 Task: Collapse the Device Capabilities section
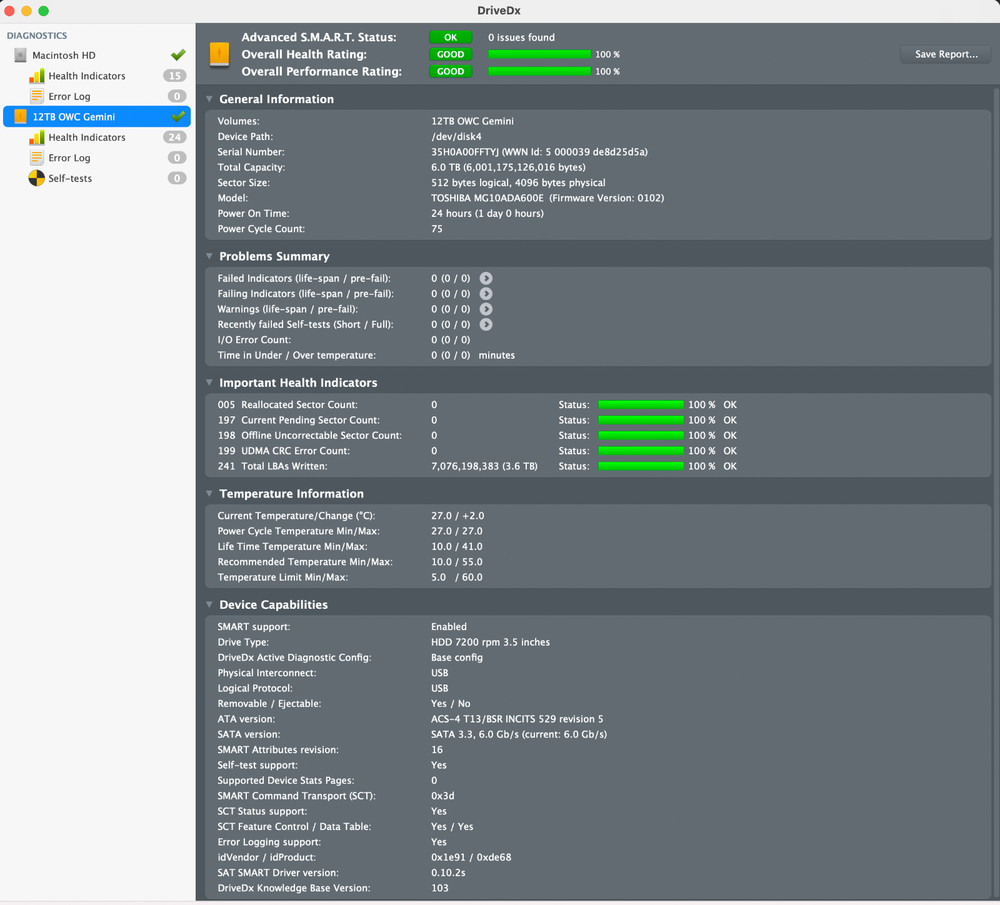[x=209, y=604]
